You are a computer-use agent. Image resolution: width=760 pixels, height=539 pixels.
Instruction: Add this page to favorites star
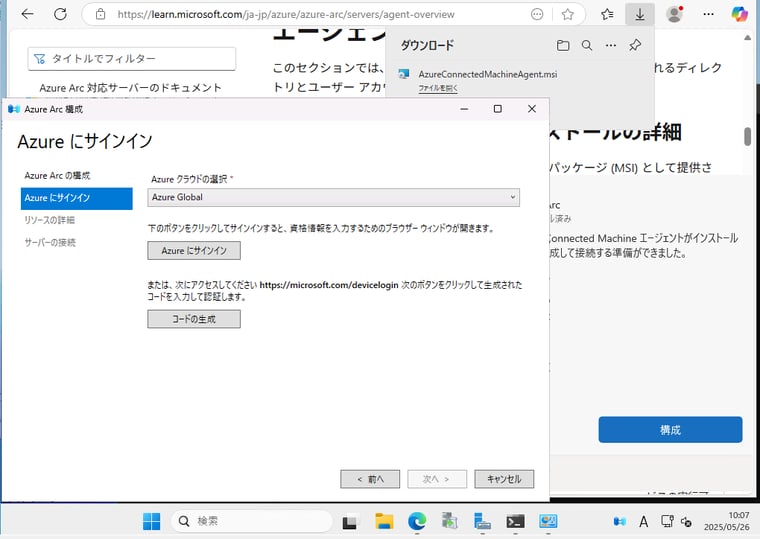point(568,15)
